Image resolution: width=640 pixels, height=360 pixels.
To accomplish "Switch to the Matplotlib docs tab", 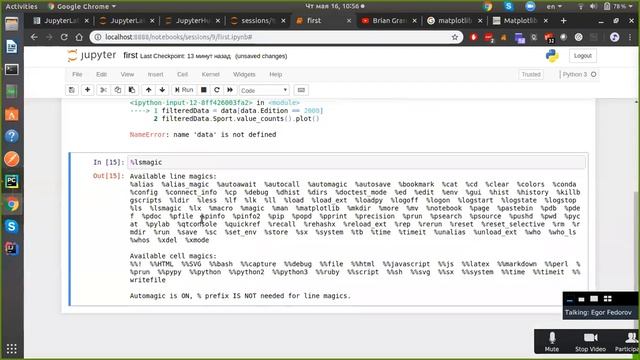I will coord(520,20).
